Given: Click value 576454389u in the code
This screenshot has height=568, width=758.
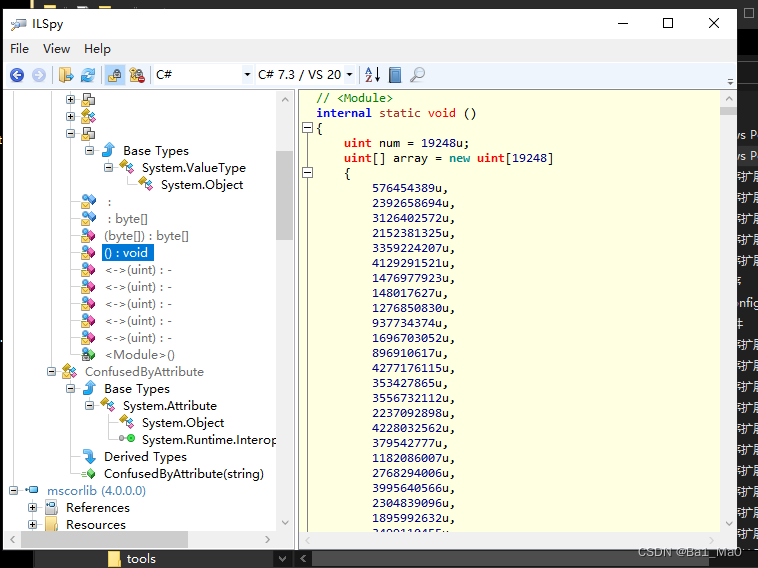Looking at the screenshot, I should coord(410,188).
